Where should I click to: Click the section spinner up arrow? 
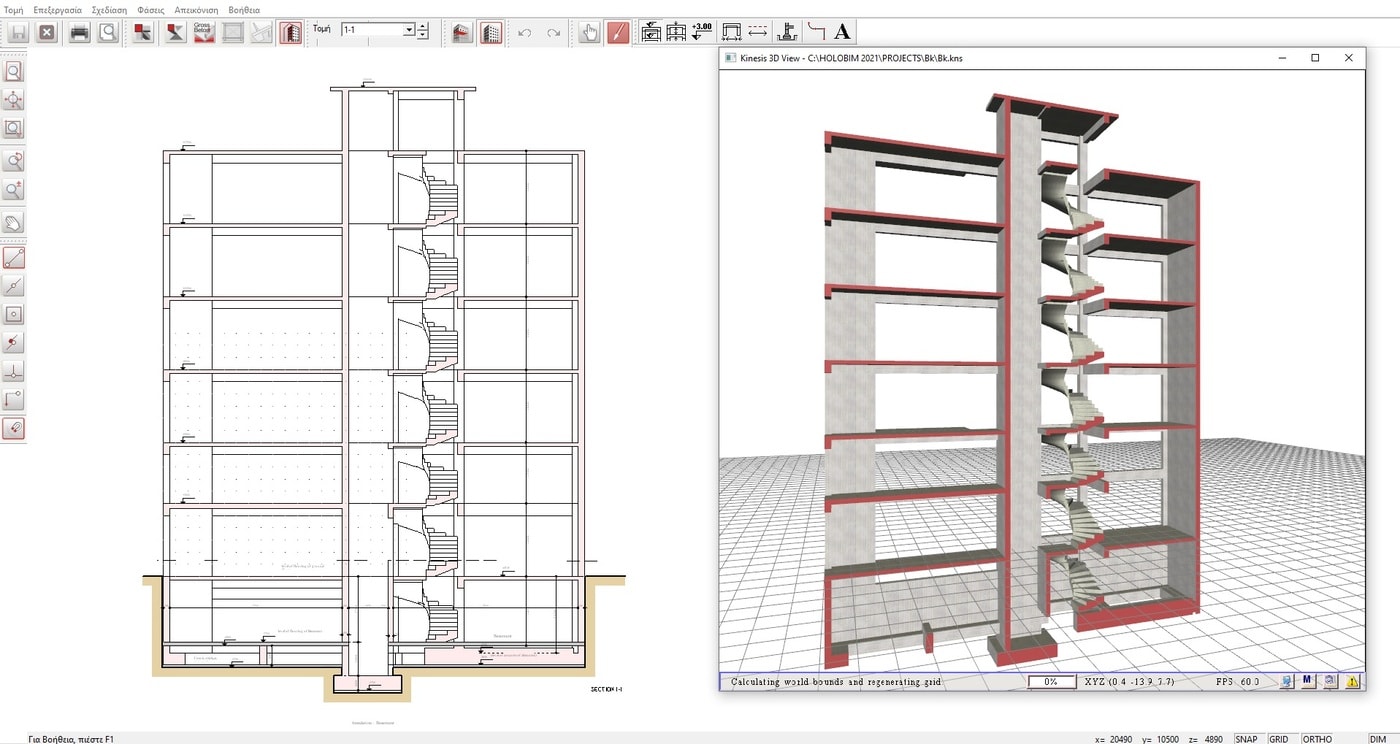click(x=422, y=27)
